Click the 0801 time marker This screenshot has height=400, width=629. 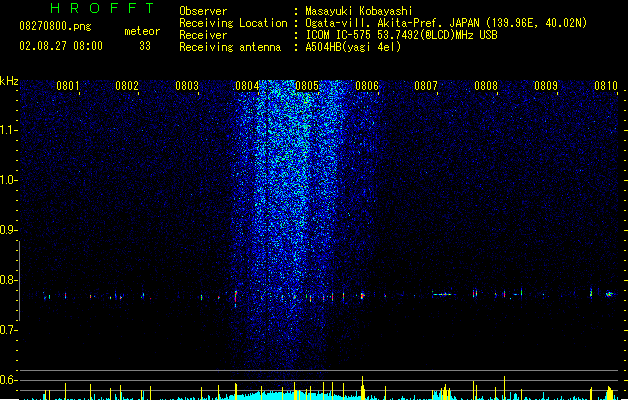coord(67,86)
